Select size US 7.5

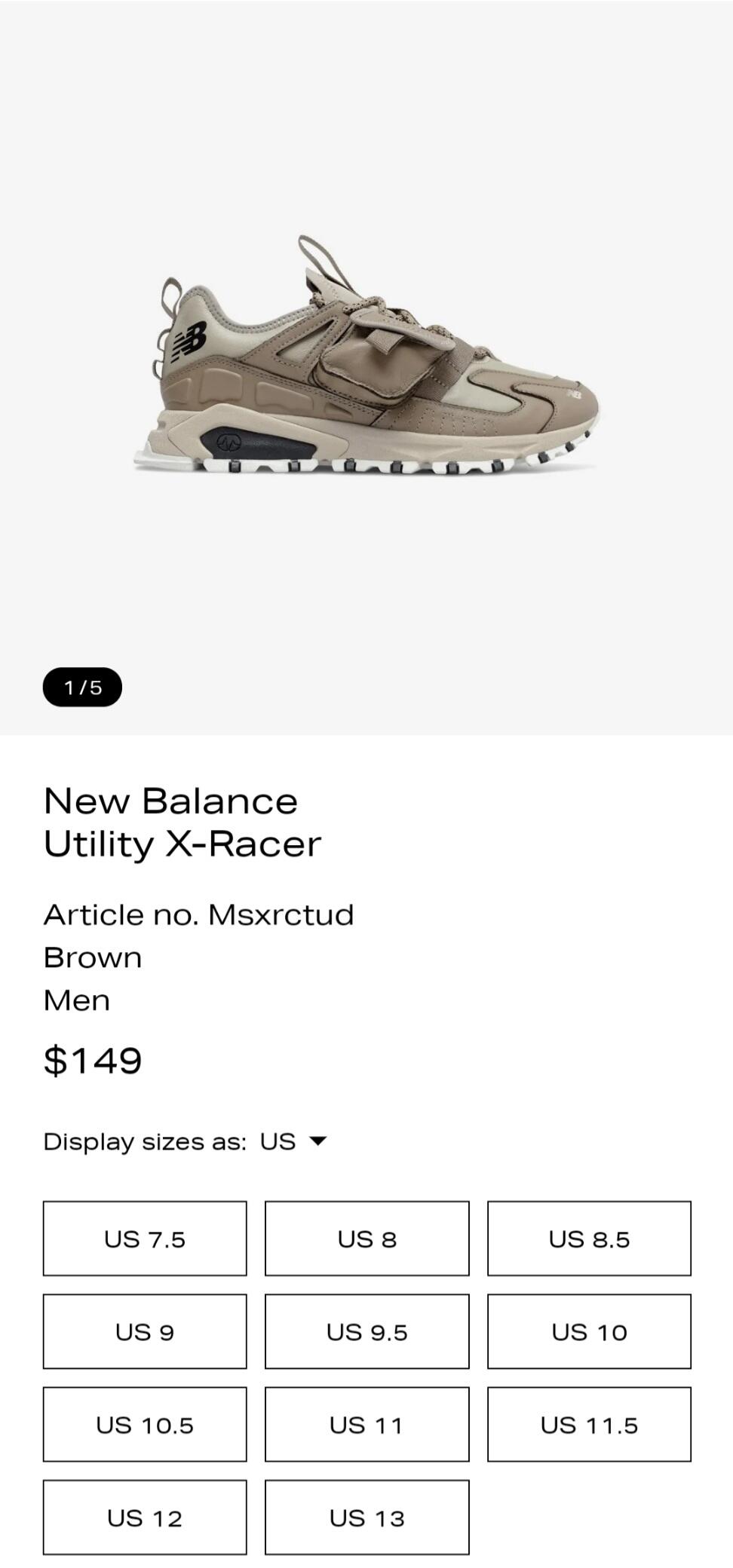(145, 1239)
